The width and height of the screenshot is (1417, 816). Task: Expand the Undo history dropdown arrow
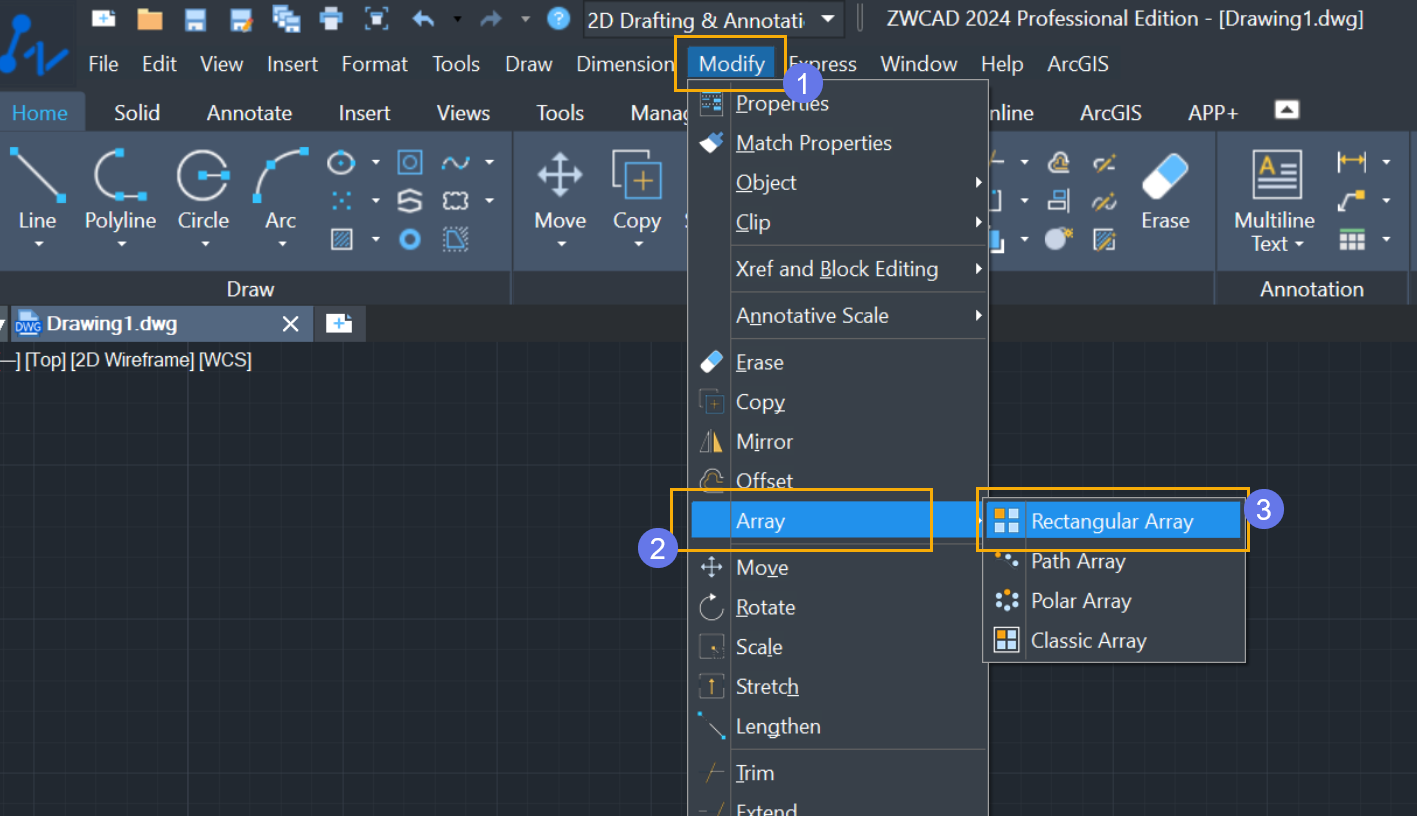(457, 18)
